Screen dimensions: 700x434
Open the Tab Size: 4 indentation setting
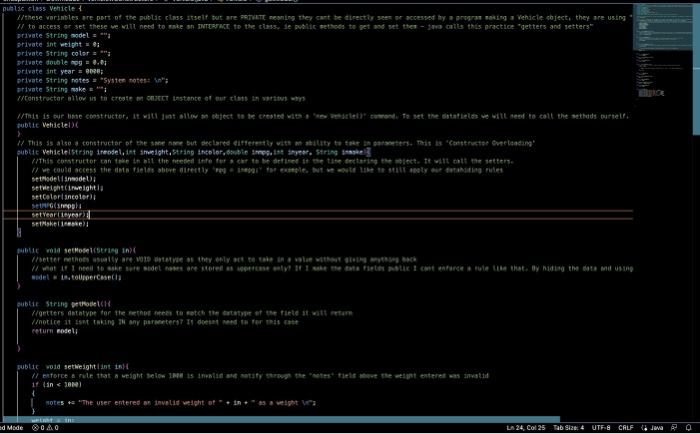568,427
